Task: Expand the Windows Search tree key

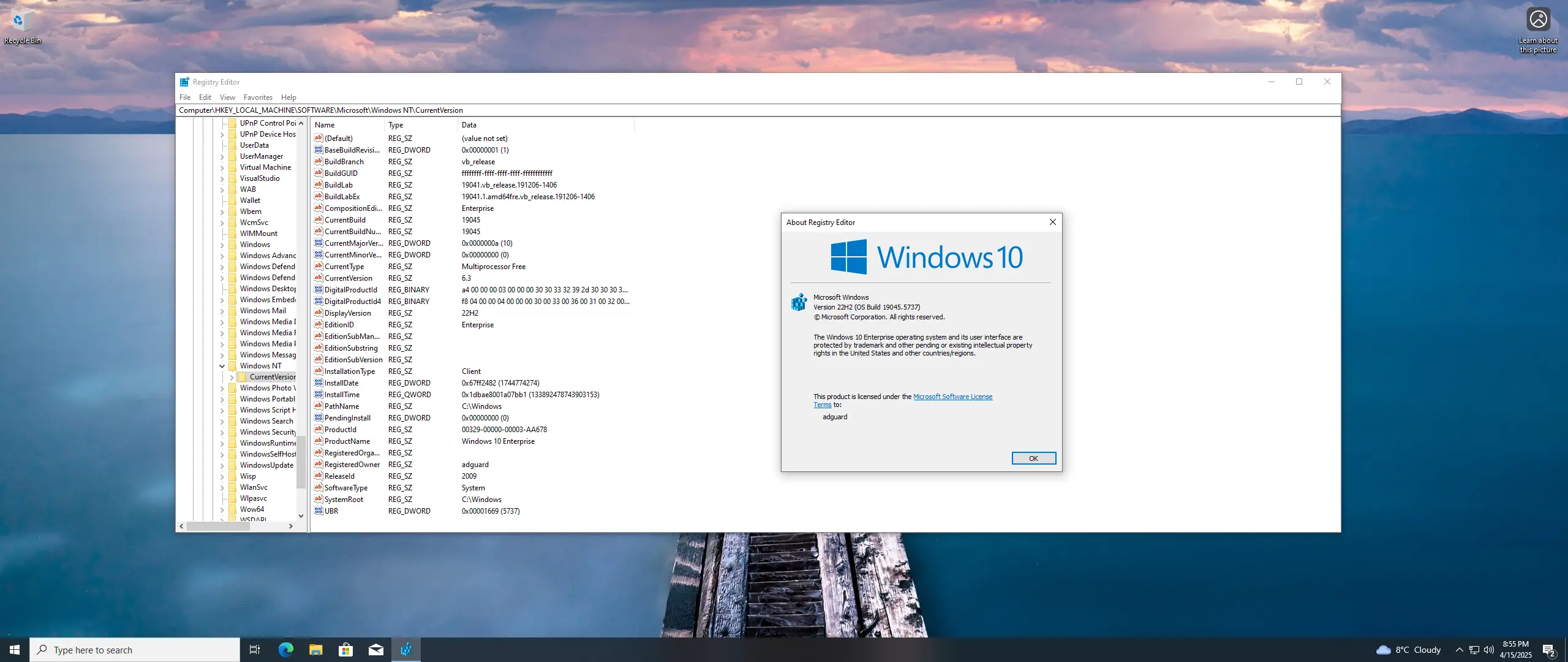Action: tap(222, 421)
